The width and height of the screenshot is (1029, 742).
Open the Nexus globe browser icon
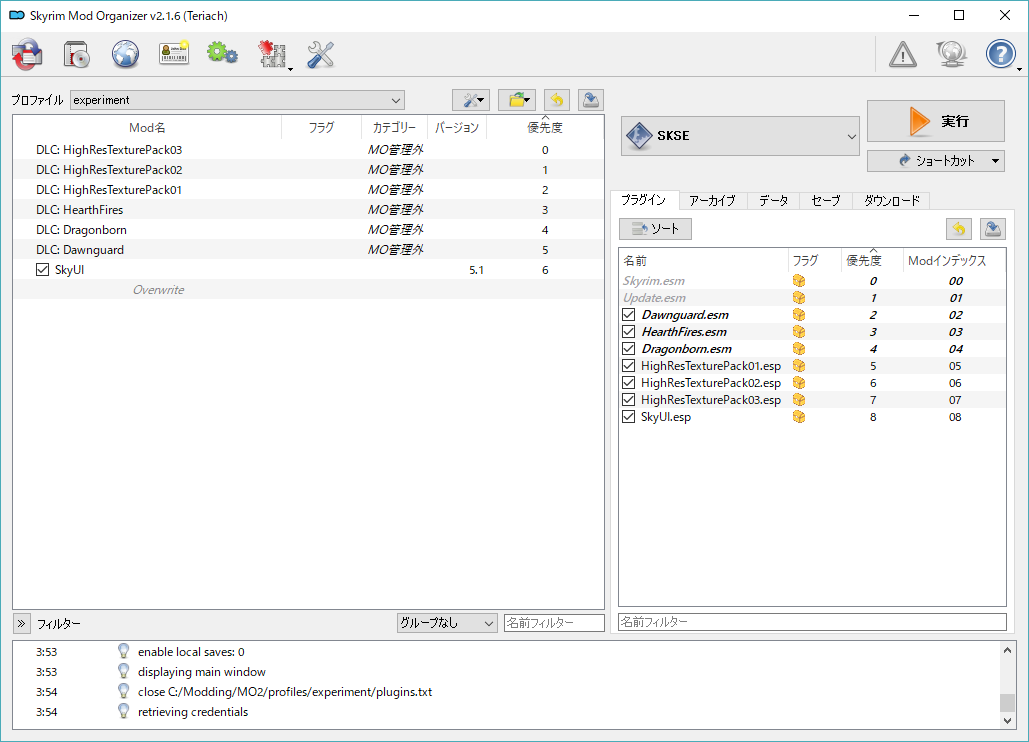point(125,54)
